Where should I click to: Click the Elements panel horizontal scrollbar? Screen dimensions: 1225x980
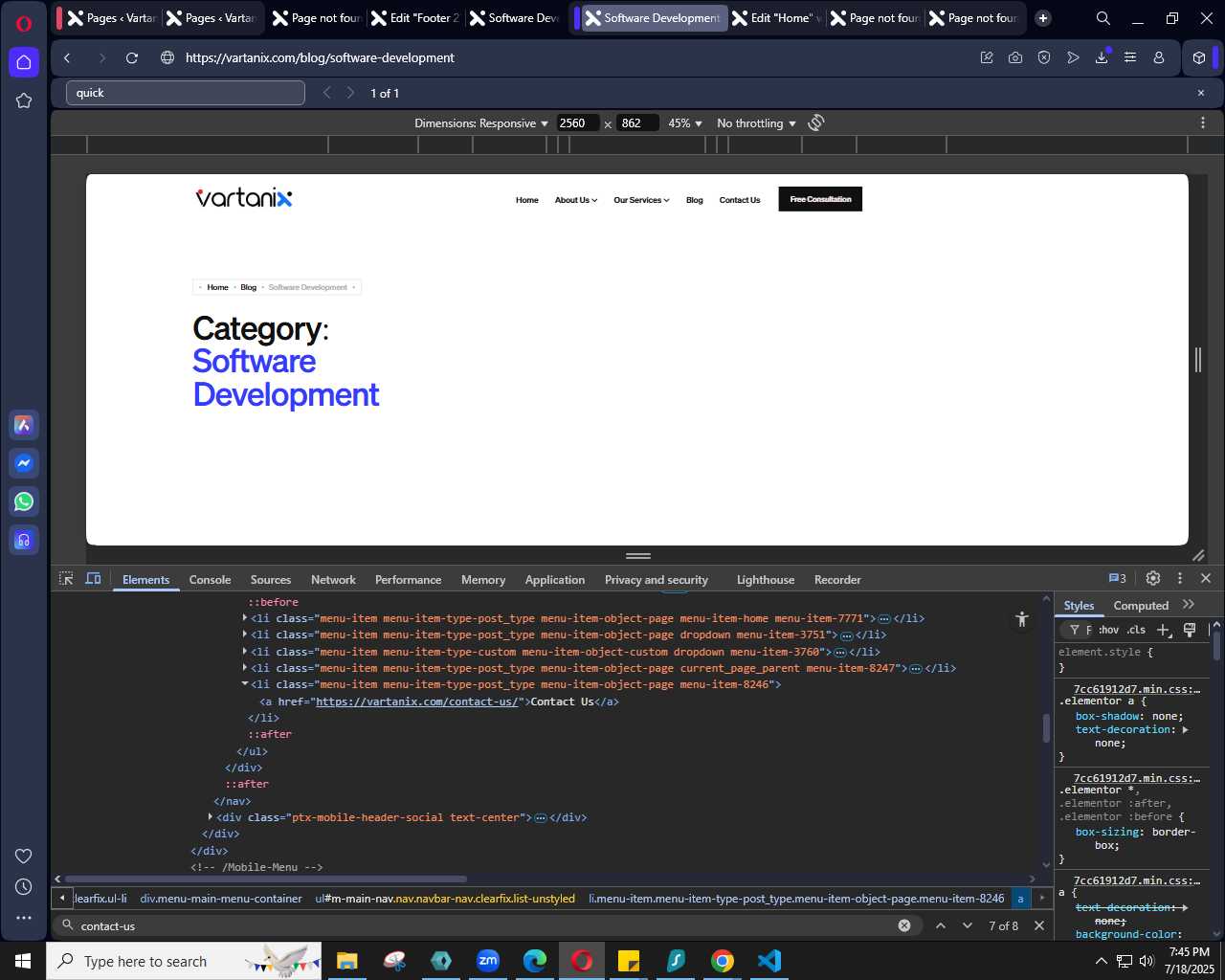(266, 879)
